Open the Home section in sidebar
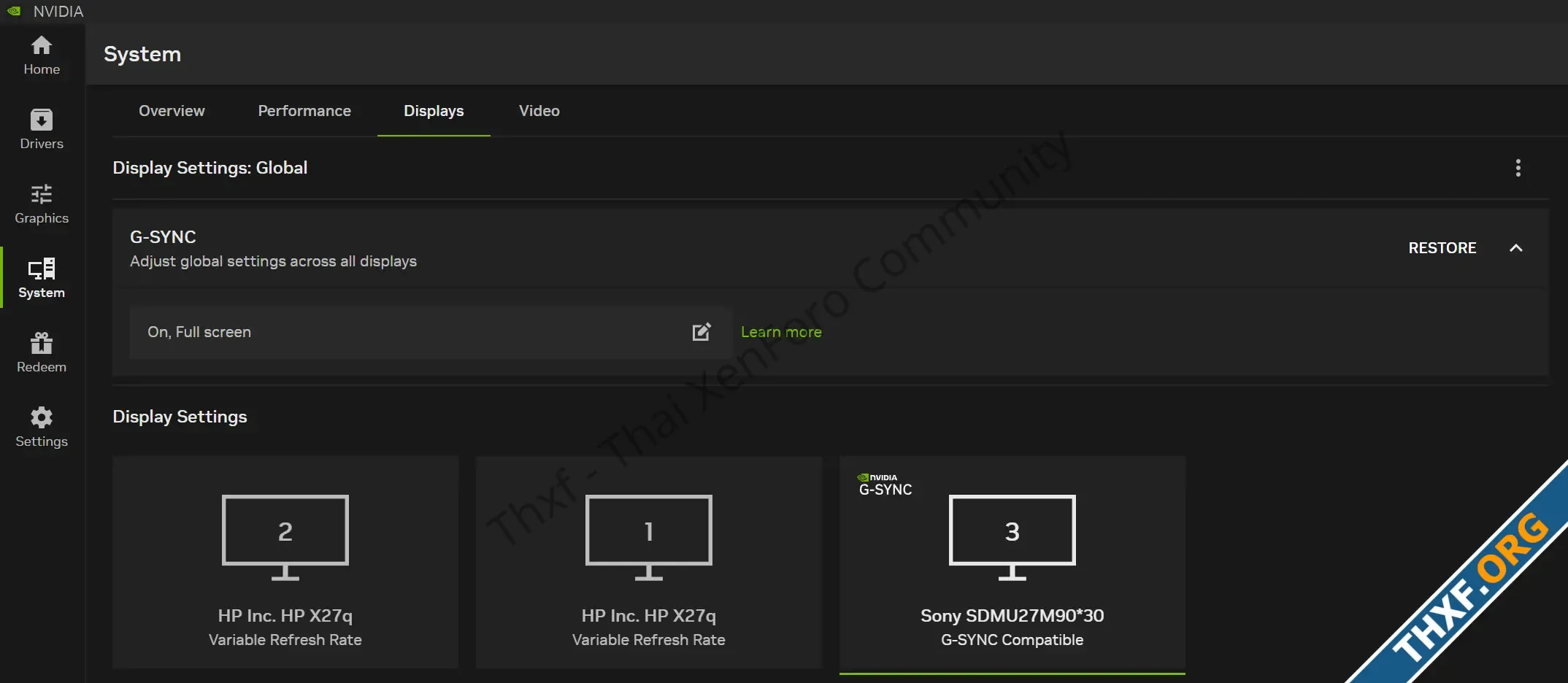This screenshot has height=683, width=1568. (x=42, y=55)
